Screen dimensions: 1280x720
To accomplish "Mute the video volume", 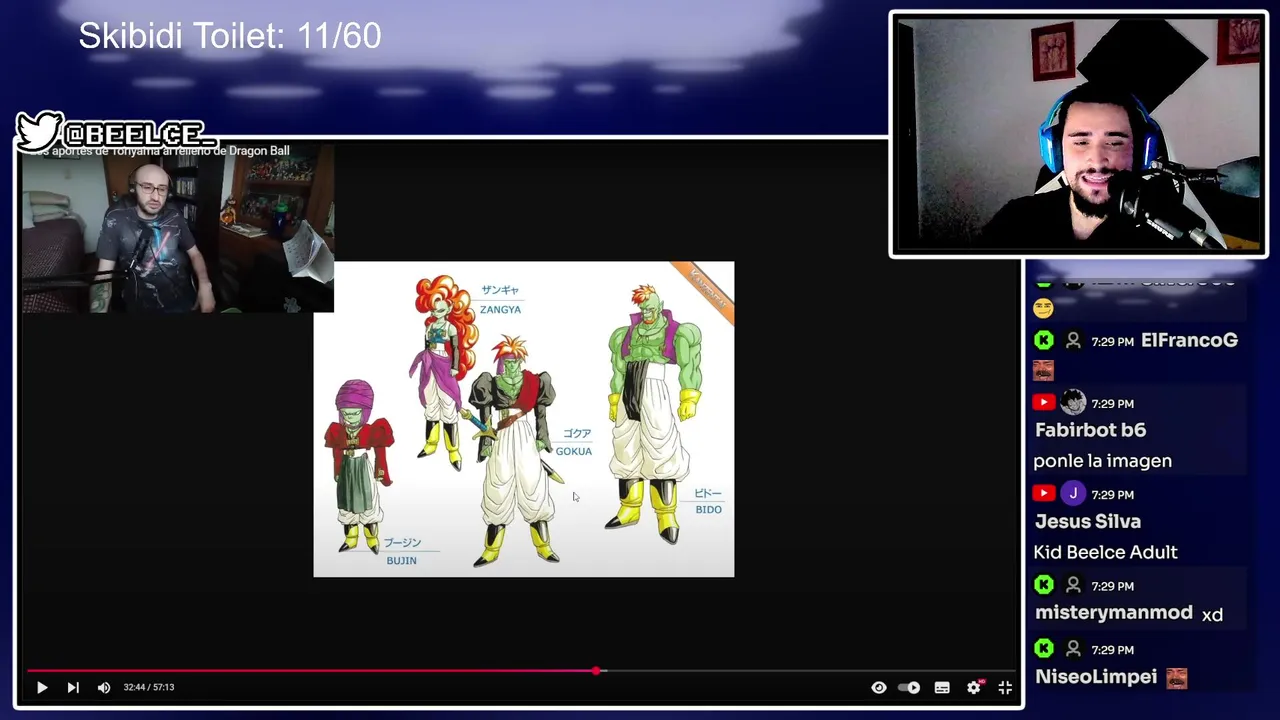I will 104,687.
